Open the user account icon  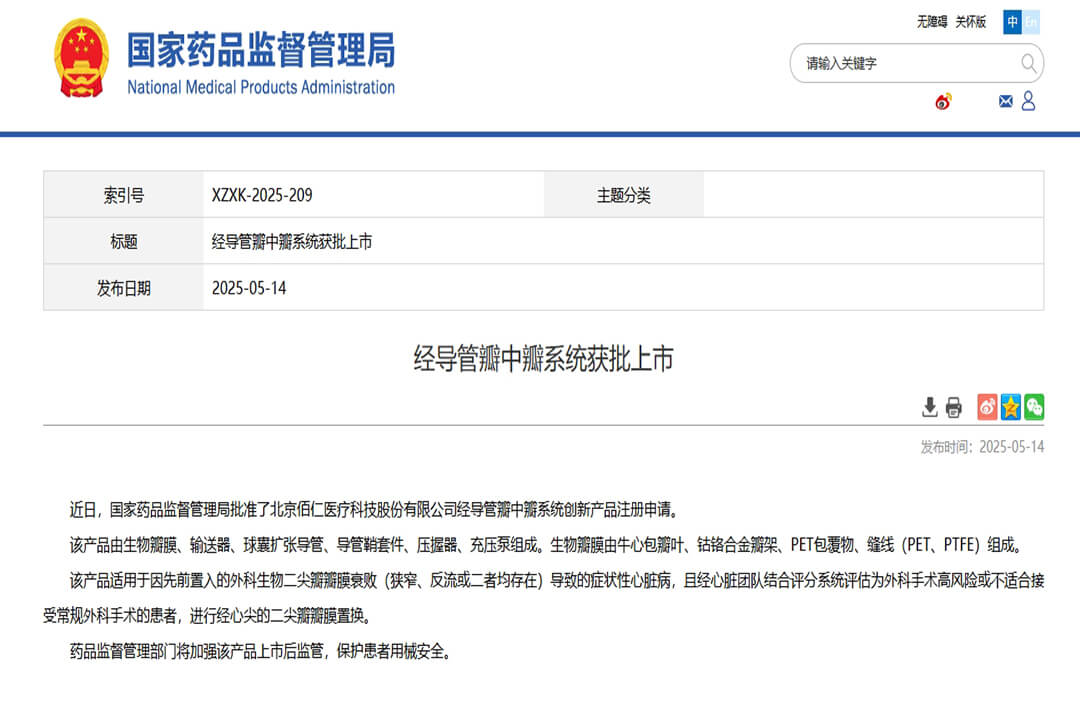[x=1028, y=101]
